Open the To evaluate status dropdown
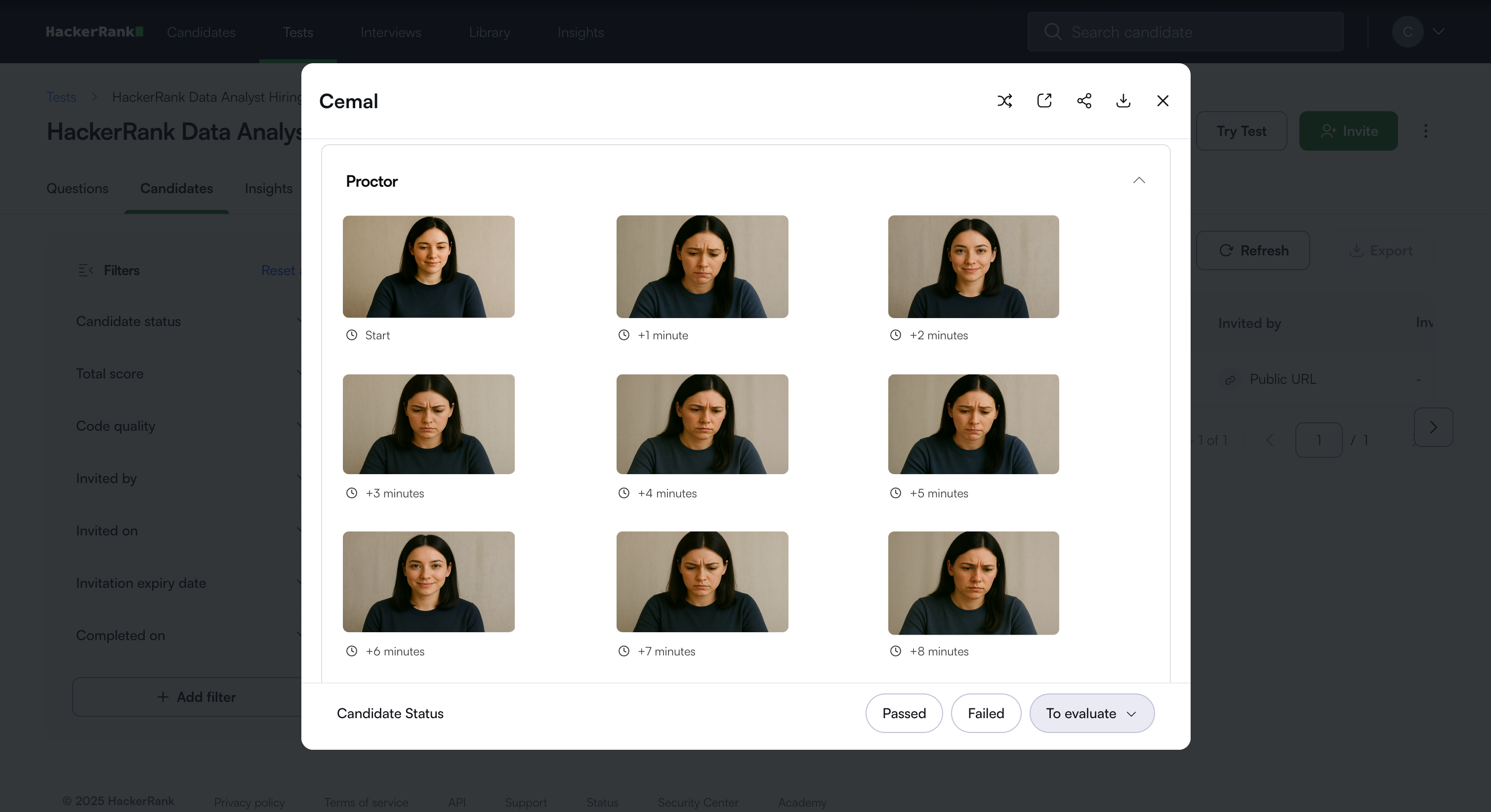 click(x=1092, y=713)
